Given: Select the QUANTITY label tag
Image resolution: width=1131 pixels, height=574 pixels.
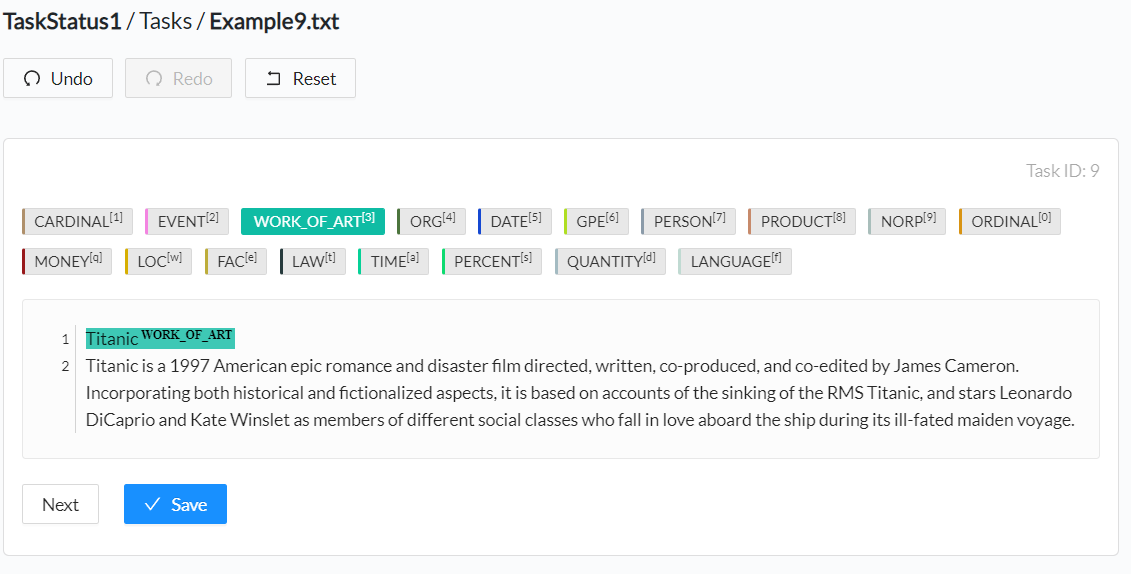Looking at the screenshot, I should (610, 262).
